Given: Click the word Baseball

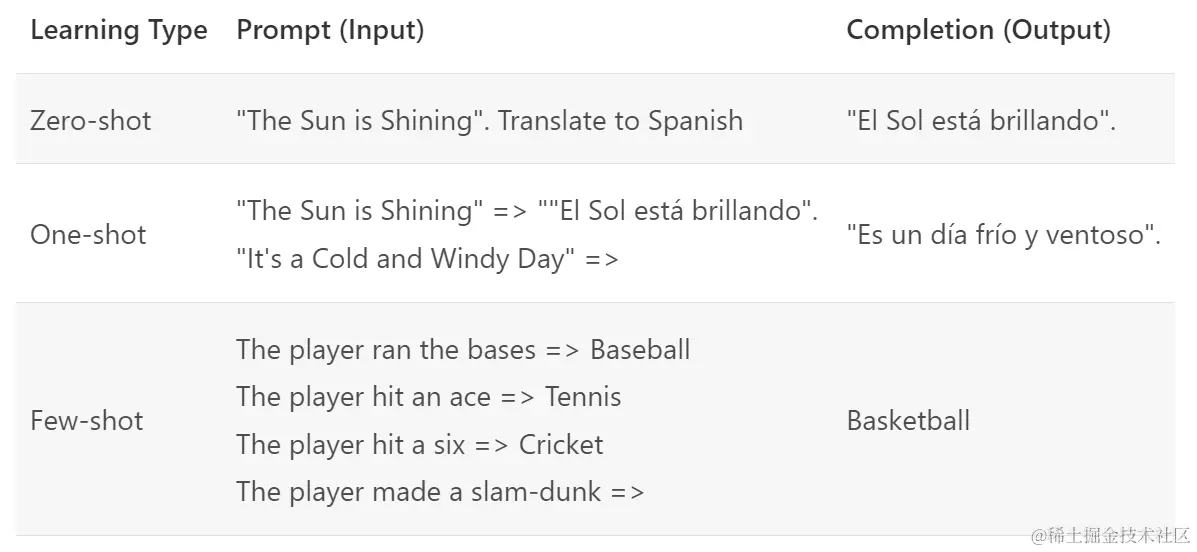Looking at the screenshot, I should pyautogui.click(x=640, y=350).
